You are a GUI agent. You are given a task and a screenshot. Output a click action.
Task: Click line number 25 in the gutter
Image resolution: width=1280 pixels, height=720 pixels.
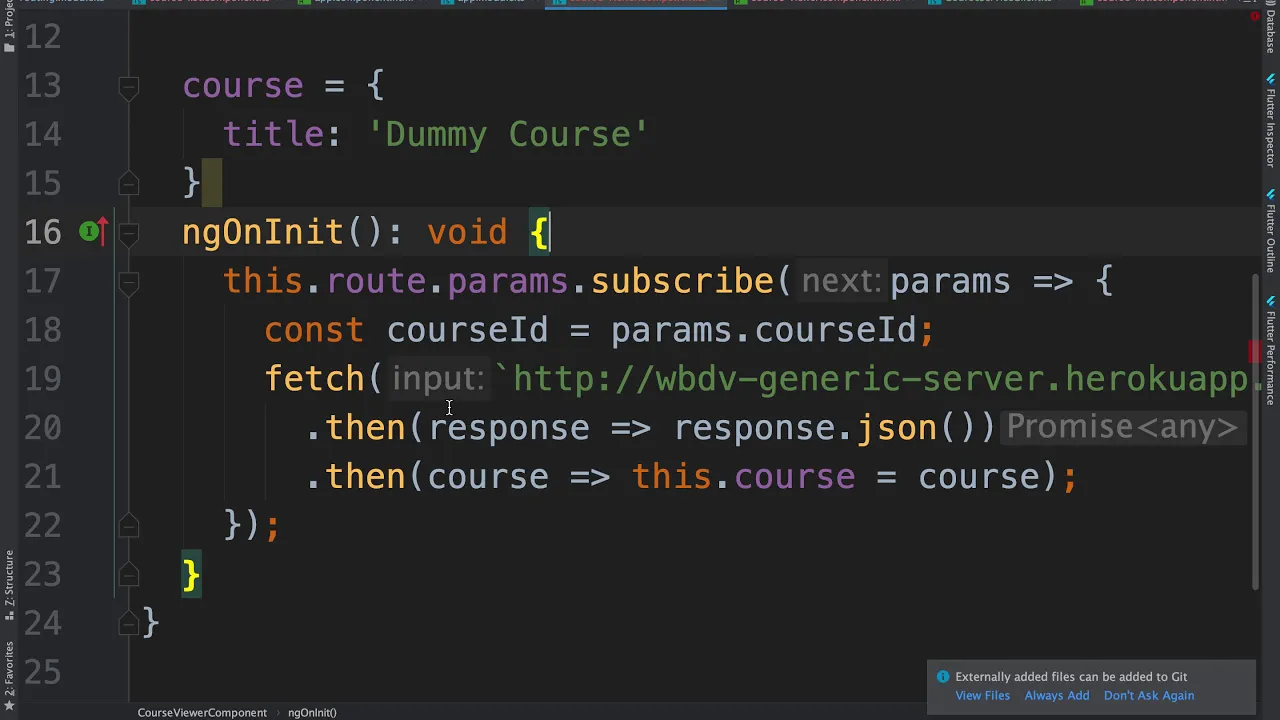click(x=42, y=672)
